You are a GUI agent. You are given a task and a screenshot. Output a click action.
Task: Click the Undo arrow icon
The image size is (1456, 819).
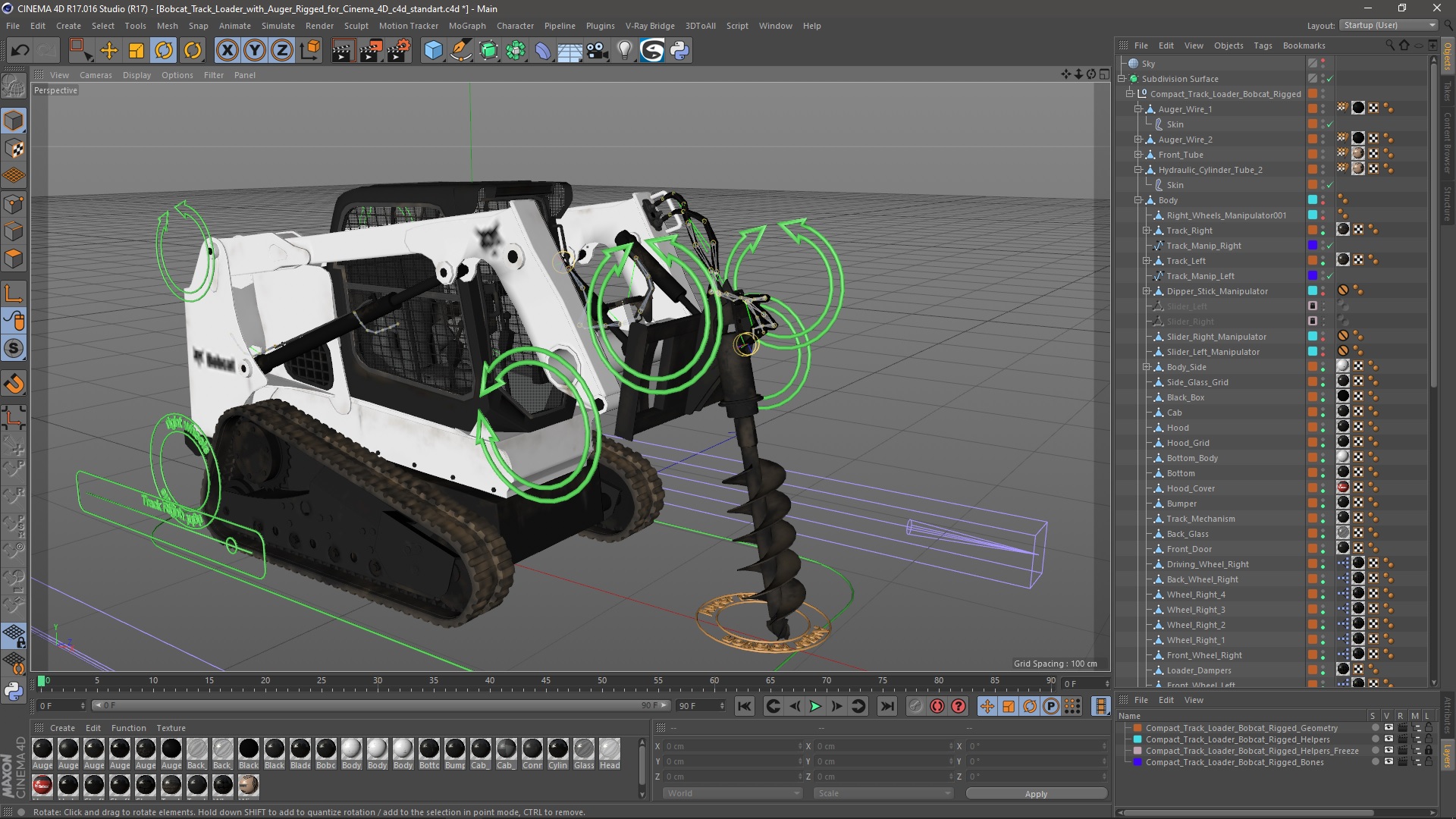coord(20,51)
